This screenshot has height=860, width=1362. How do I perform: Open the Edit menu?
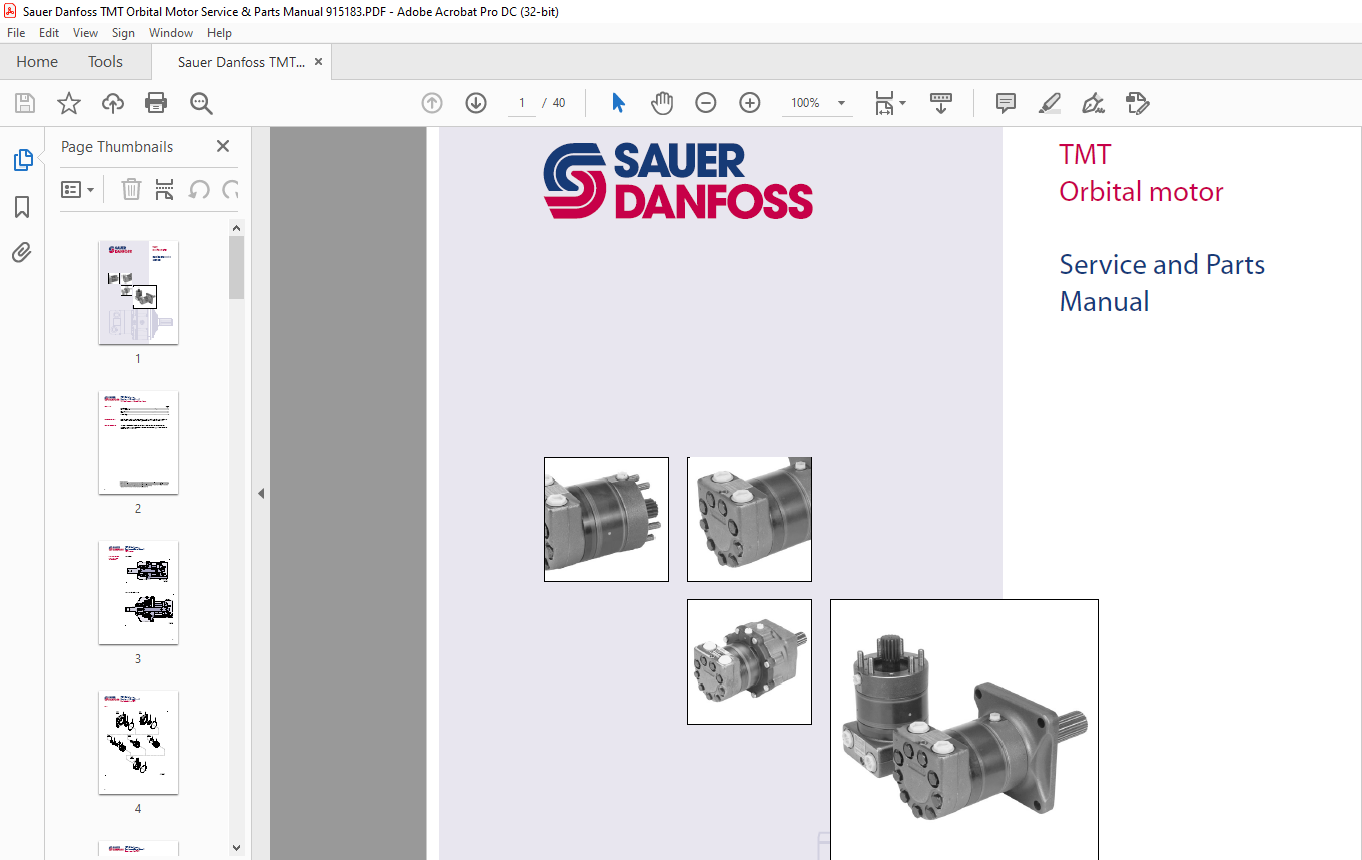coord(49,33)
